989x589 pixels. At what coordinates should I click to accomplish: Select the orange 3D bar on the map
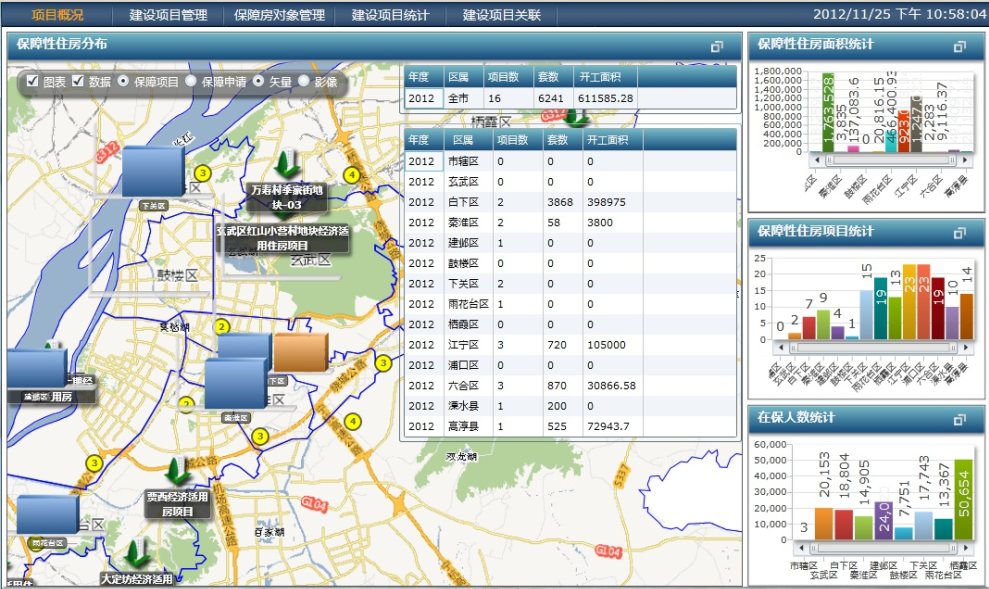(300, 352)
